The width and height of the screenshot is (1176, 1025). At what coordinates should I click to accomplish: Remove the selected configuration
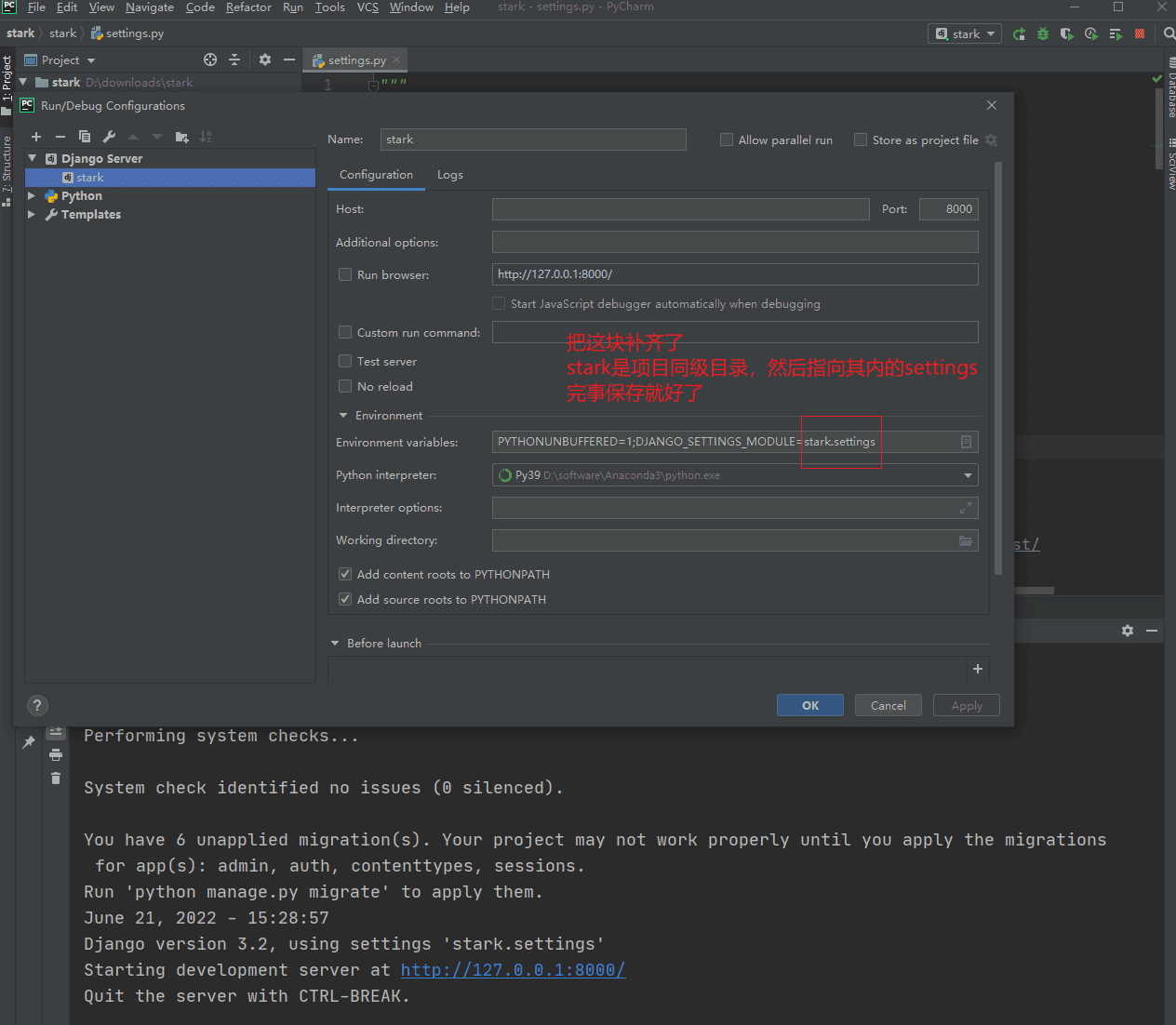click(x=60, y=137)
